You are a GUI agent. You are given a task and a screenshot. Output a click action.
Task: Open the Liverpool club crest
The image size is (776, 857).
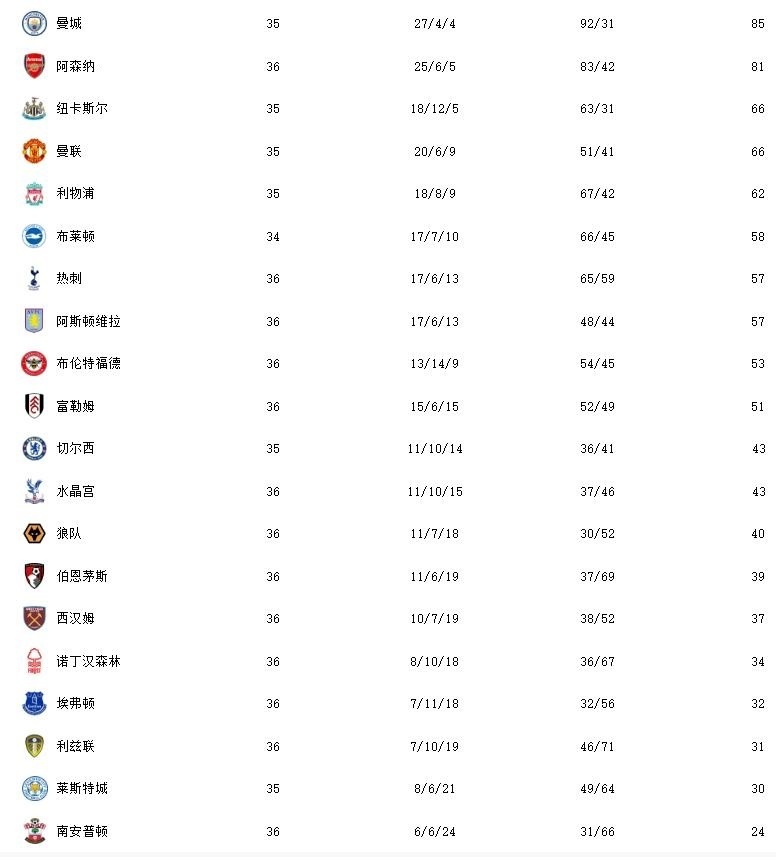click(x=34, y=193)
